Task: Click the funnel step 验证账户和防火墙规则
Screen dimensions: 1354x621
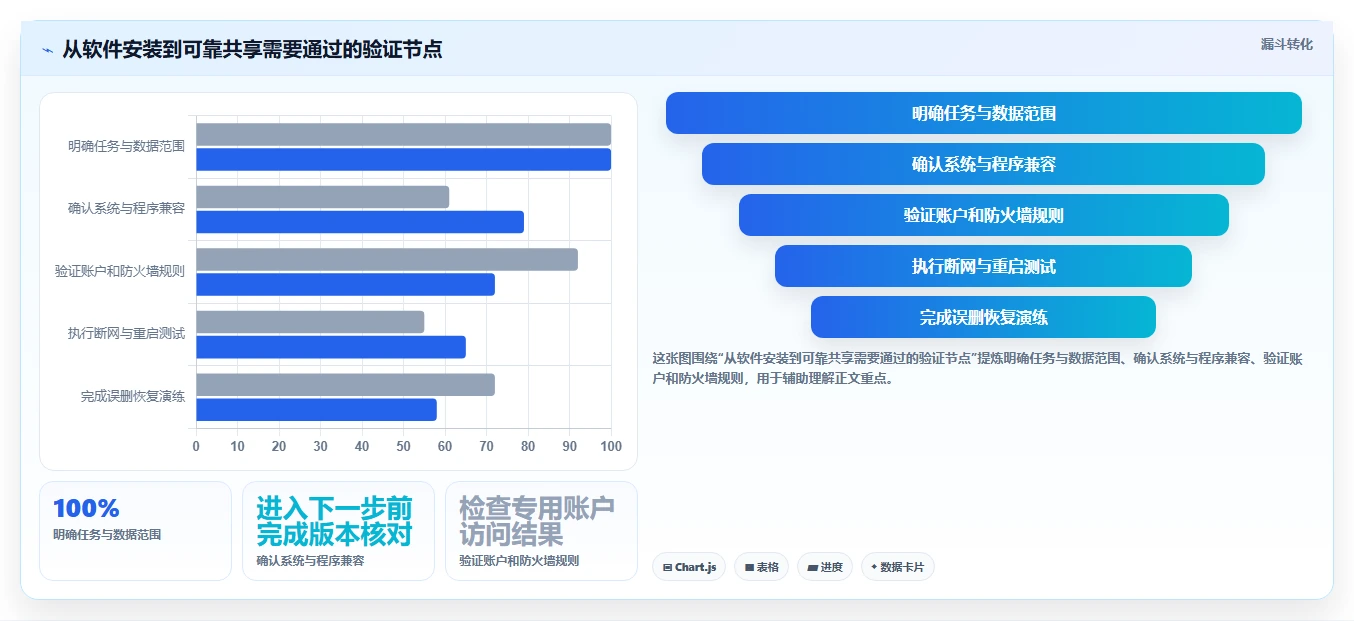Action: coord(984,215)
